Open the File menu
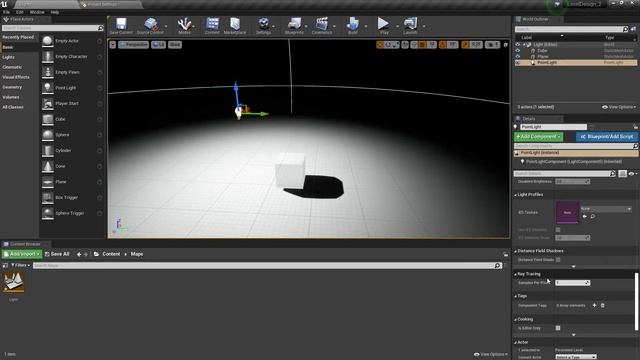Viewport: 640px width, 360px height. coord(7,12)
